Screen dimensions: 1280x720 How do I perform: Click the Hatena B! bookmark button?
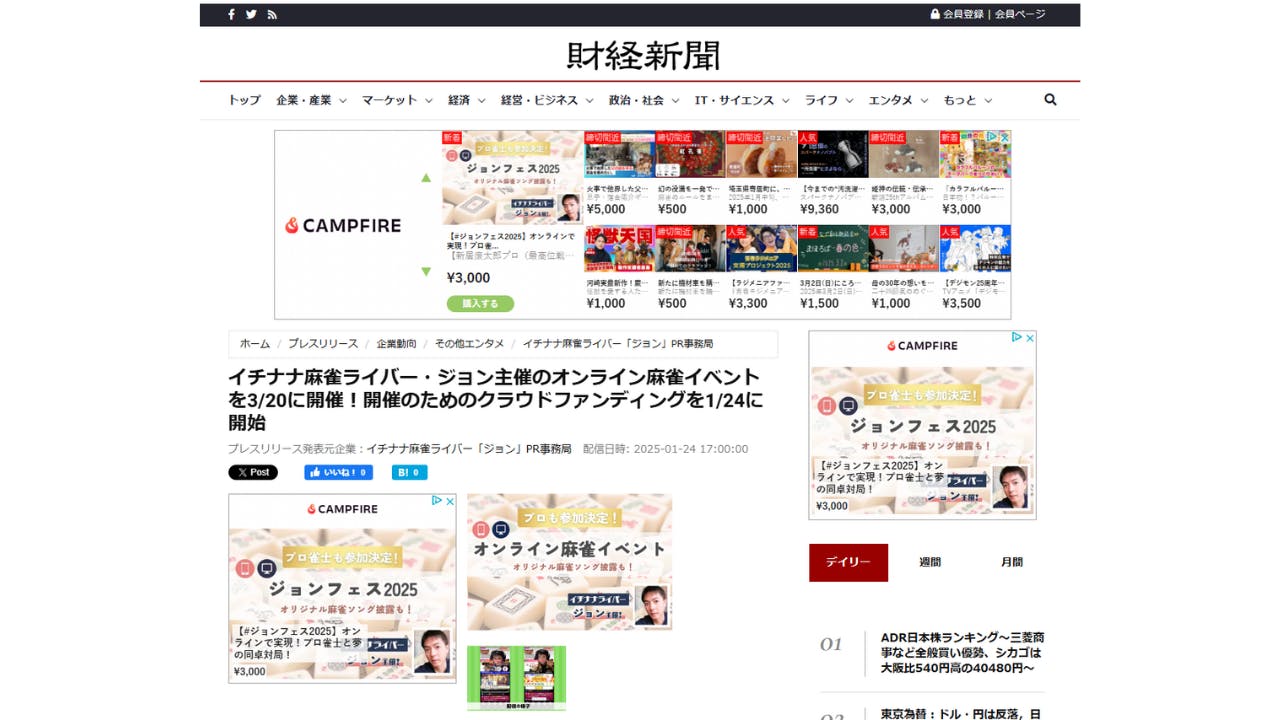coord(409,472)
